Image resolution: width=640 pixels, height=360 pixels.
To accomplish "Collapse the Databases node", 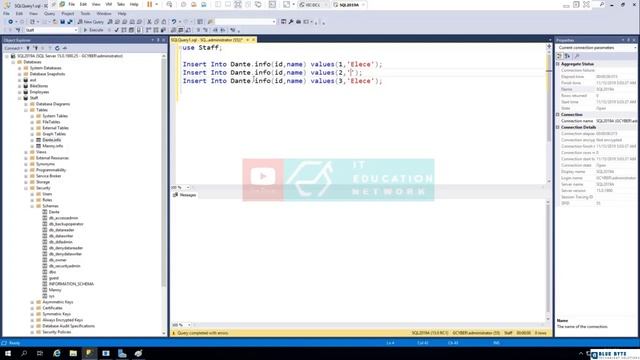I will [x=13, y=62].
